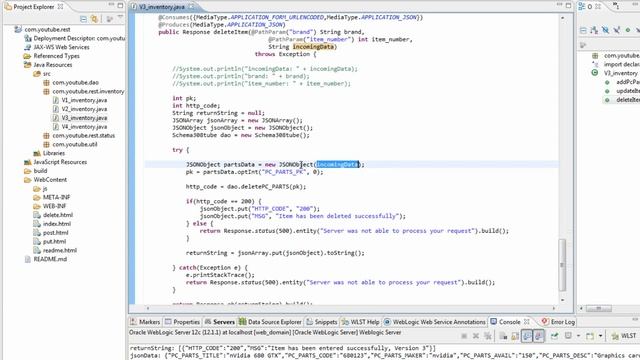Click the Clear Console icon
The width and height of the screenshot is (640, 360).
coord(503,336)
